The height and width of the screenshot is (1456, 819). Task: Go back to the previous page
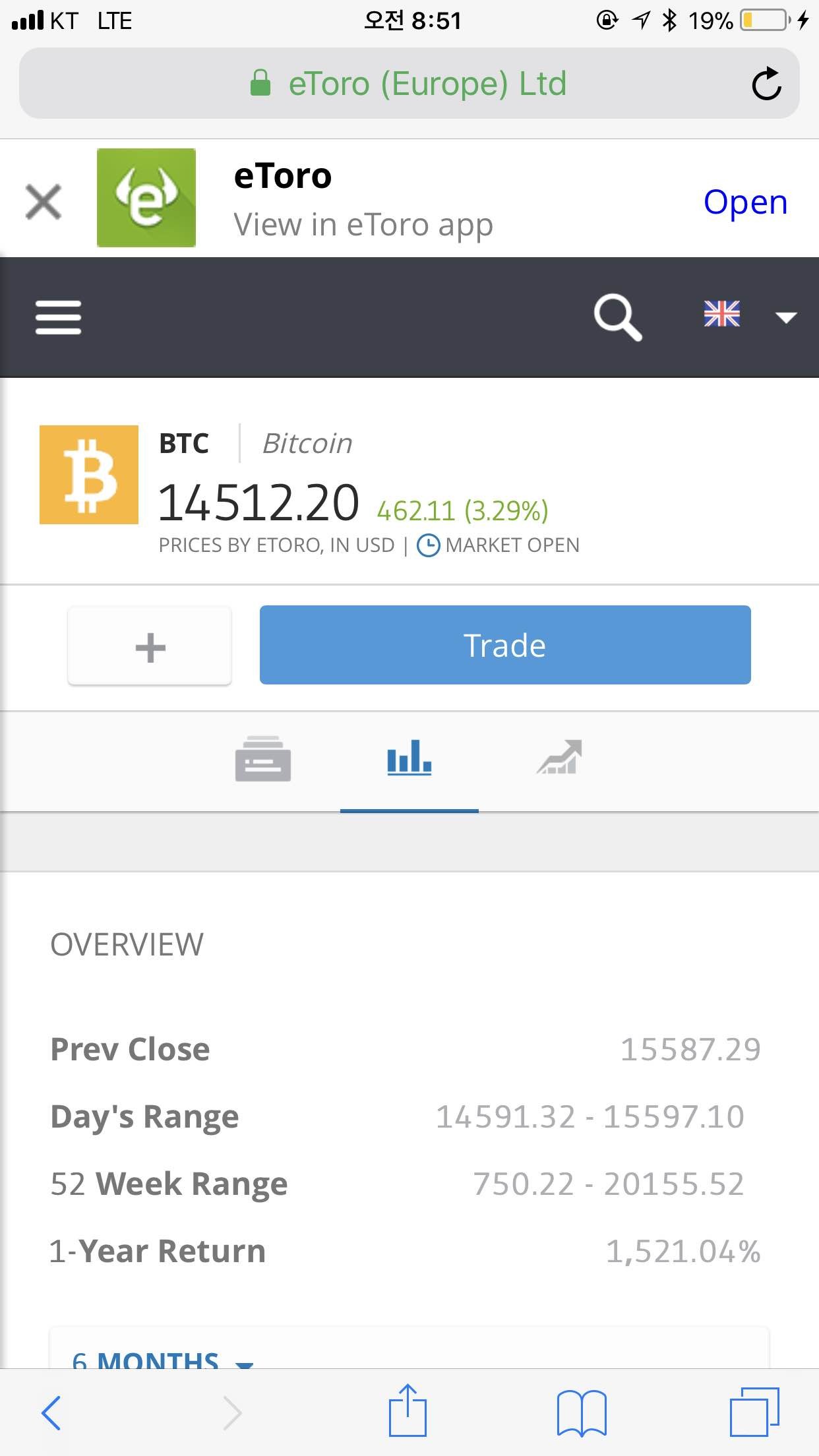[51, 1412]
